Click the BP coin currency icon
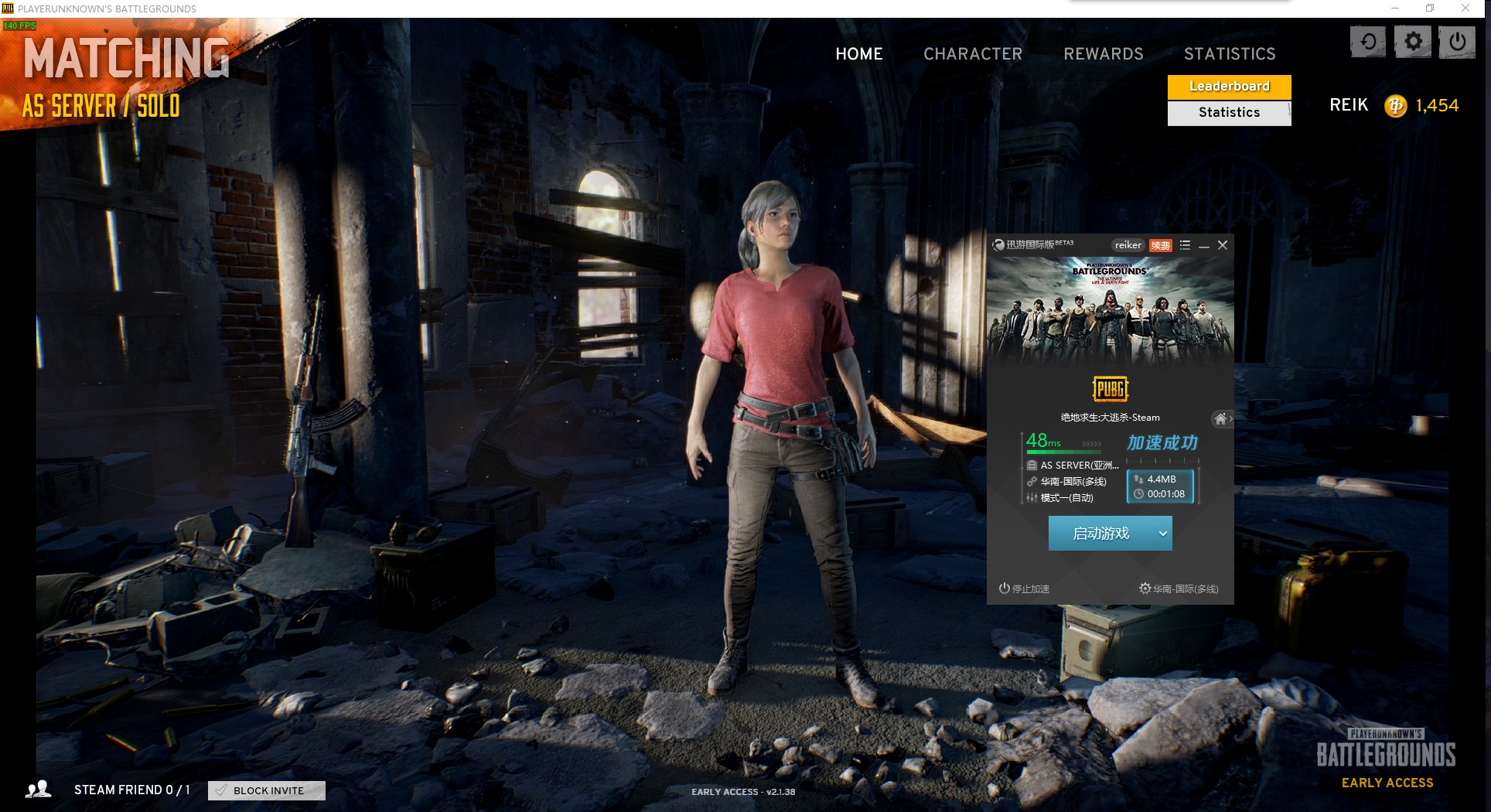1491x812 pixels. point(1395,105)
